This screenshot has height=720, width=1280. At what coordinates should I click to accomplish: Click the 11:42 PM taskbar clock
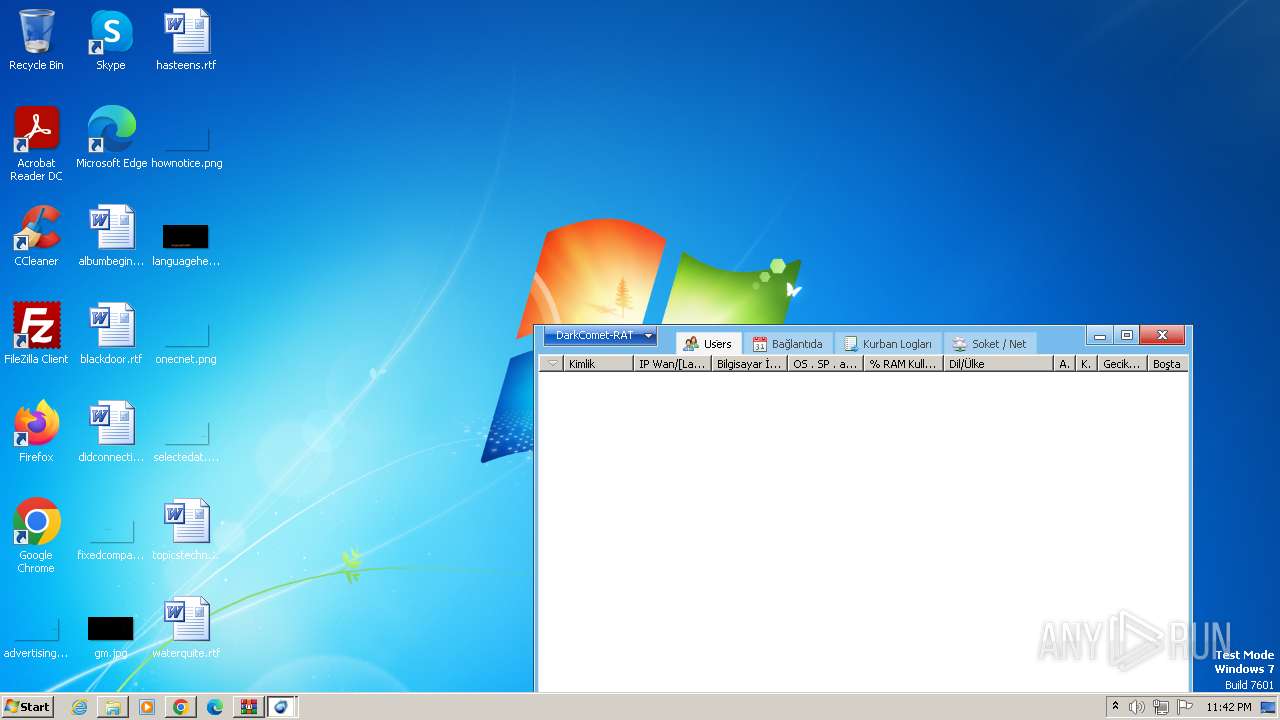tap(1228, 707)
